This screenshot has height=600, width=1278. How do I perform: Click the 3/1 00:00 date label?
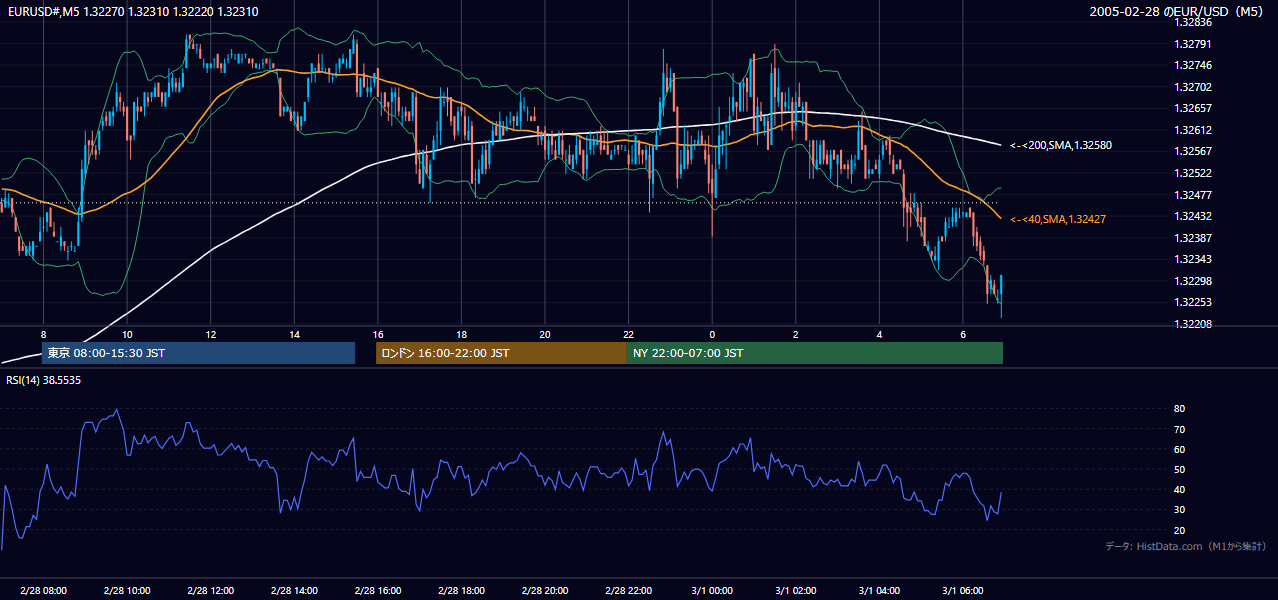[x=712, y=591]
